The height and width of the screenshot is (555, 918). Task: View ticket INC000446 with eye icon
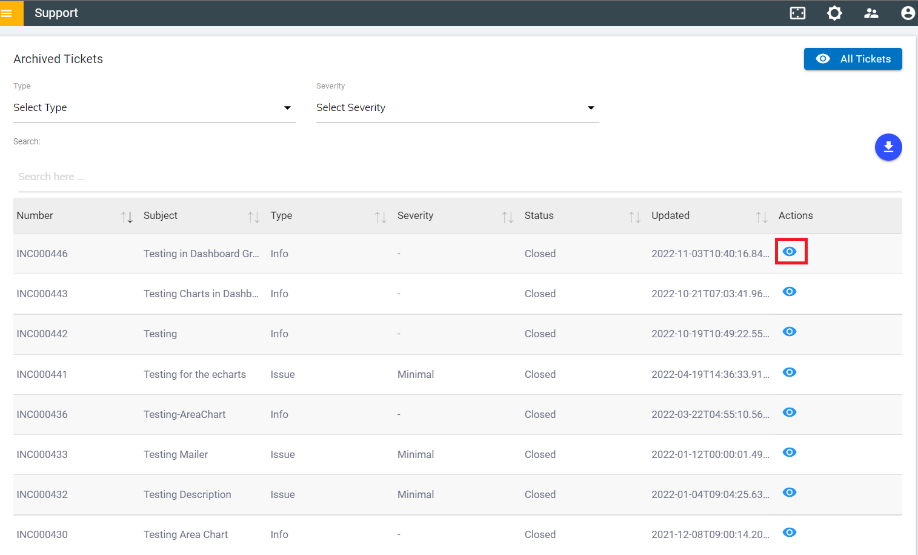pos(790,252)
